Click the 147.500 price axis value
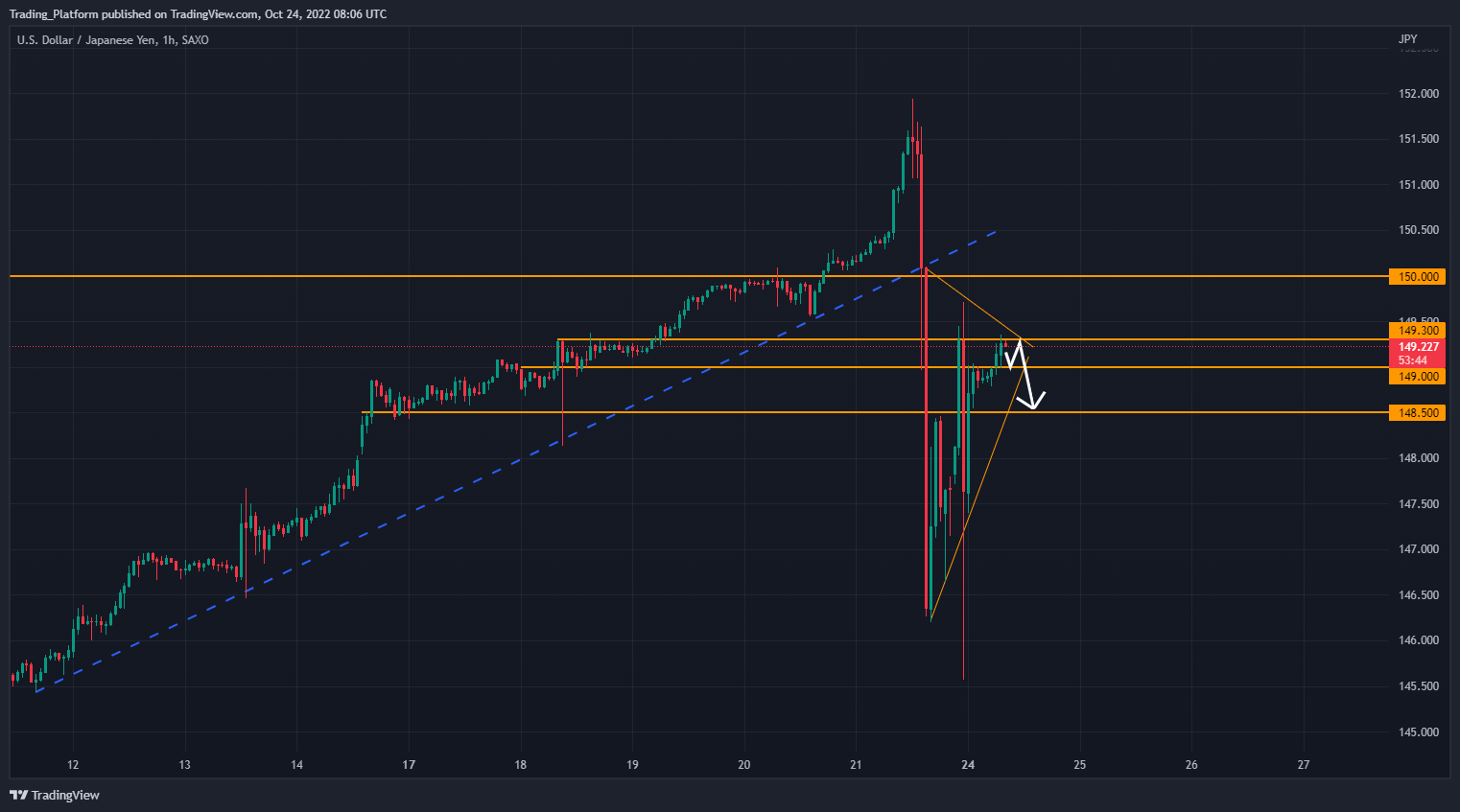The width and height of the screenshot is (1460, 812). (1419, 504)
